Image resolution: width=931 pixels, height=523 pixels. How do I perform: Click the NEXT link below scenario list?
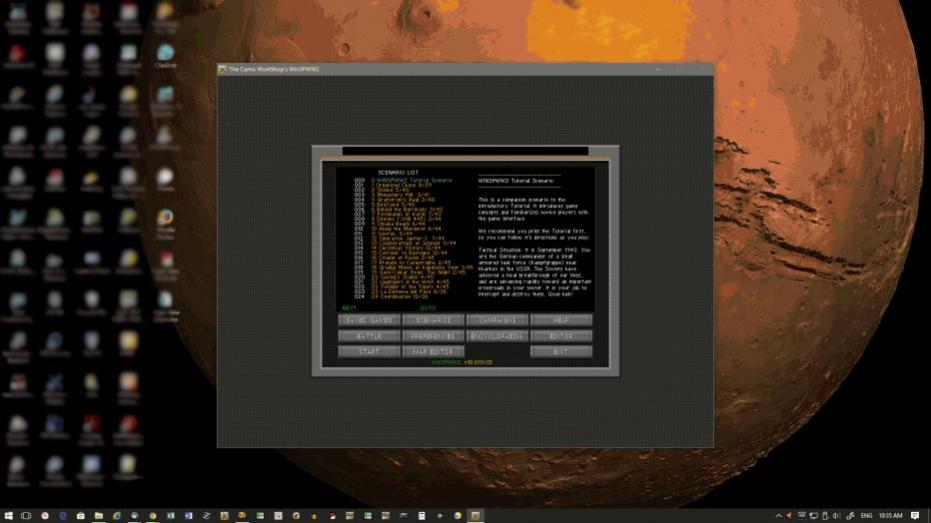349,308
